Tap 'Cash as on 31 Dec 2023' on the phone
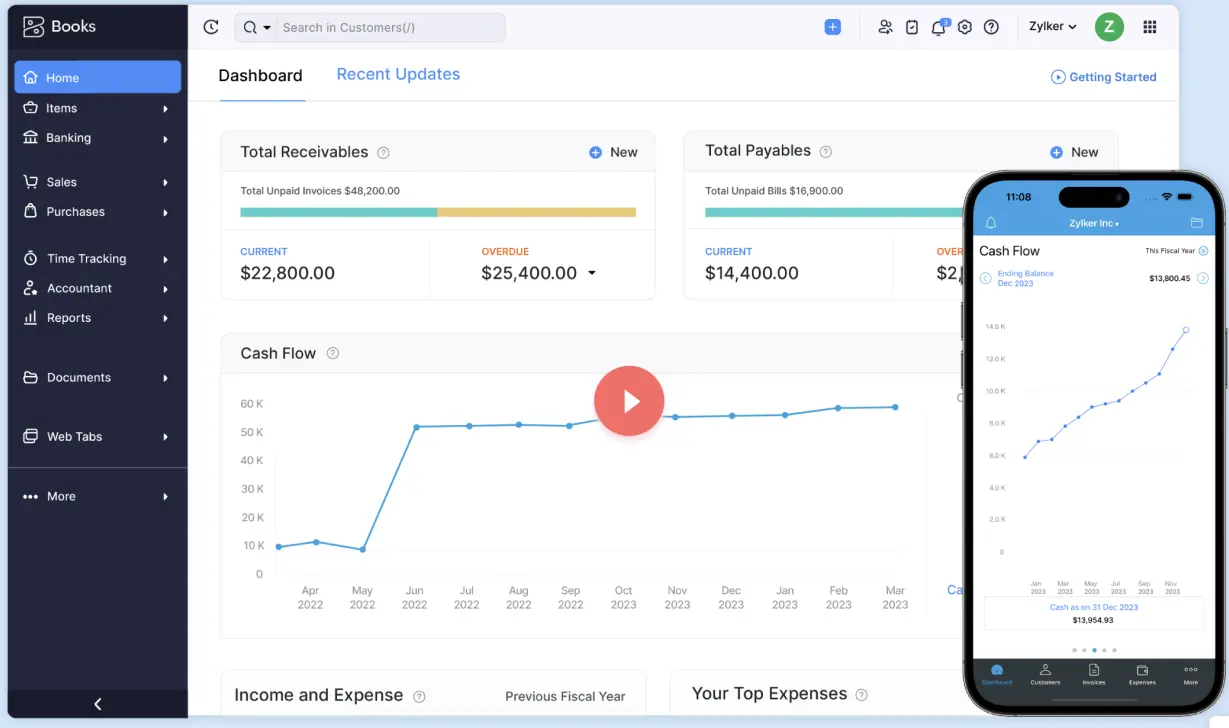1229x728 pixels. point(1094,607)
